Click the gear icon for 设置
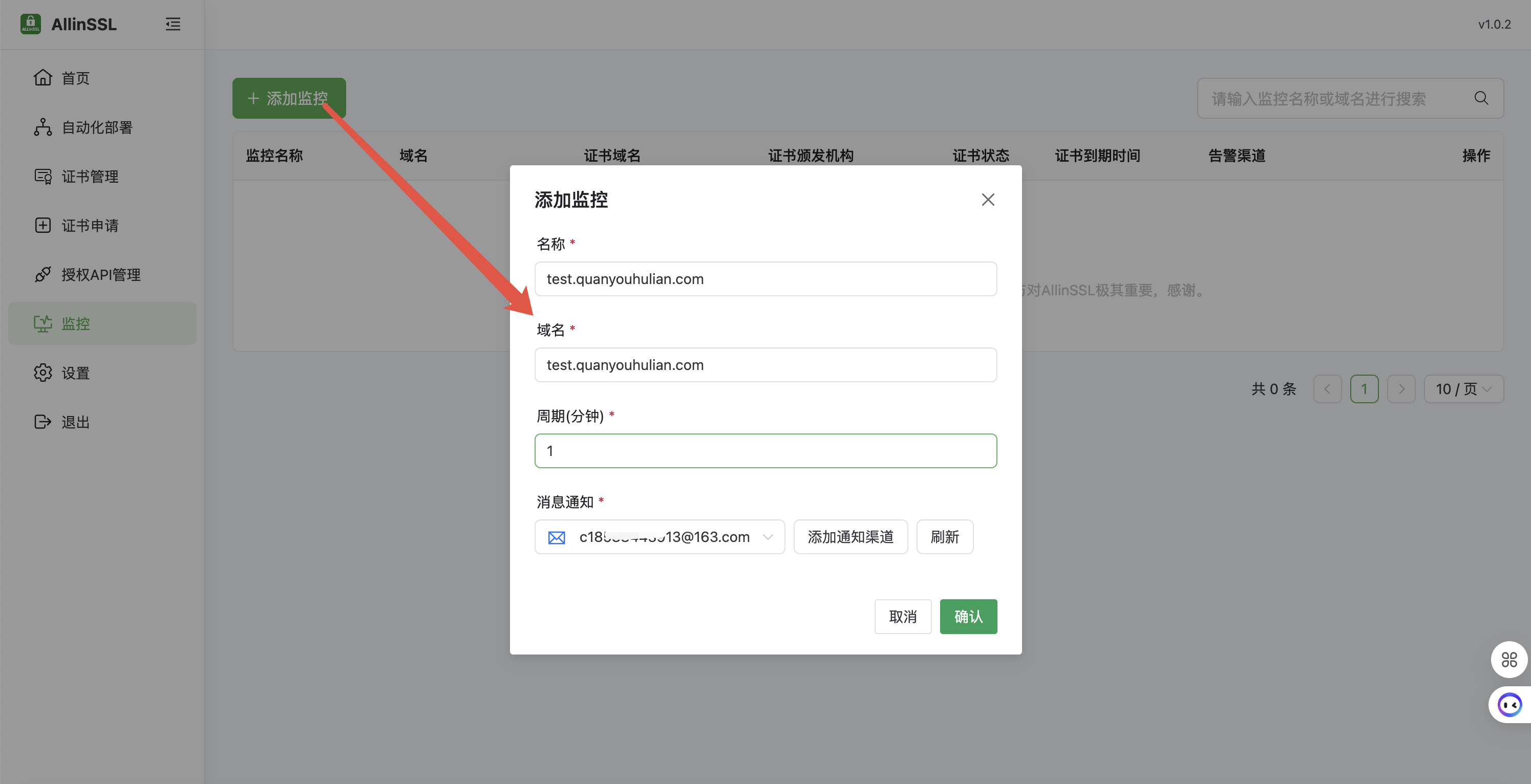 pyautogui.click(x=43, y=373)
